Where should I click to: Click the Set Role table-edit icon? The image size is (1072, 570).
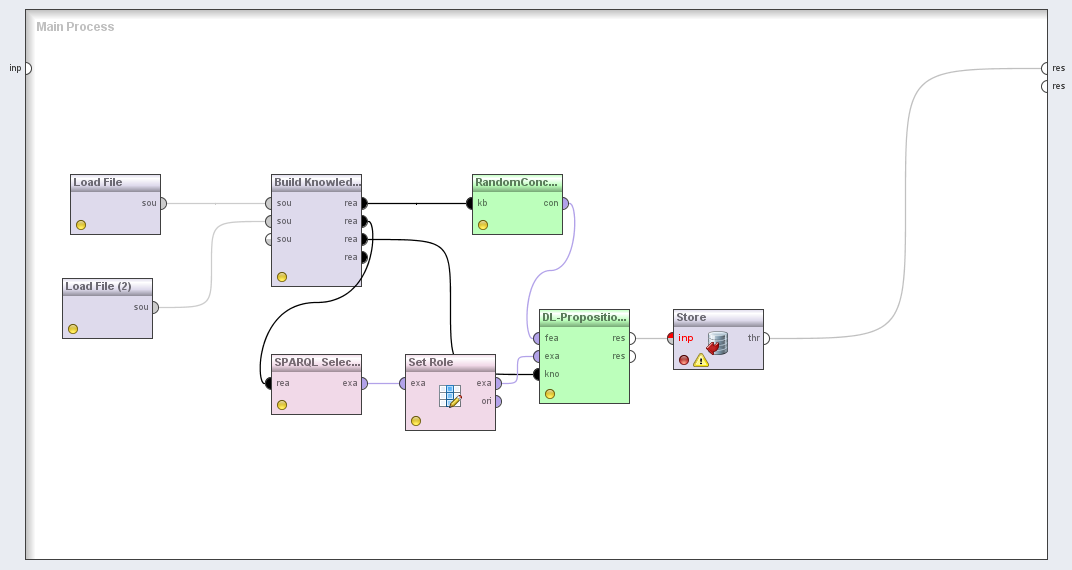click(450, 396)
